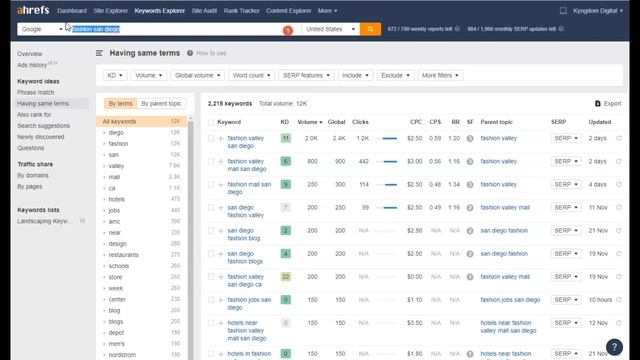640x360 pixels.
Task: Change the United States country dropdown
Action: coord(330,29)
